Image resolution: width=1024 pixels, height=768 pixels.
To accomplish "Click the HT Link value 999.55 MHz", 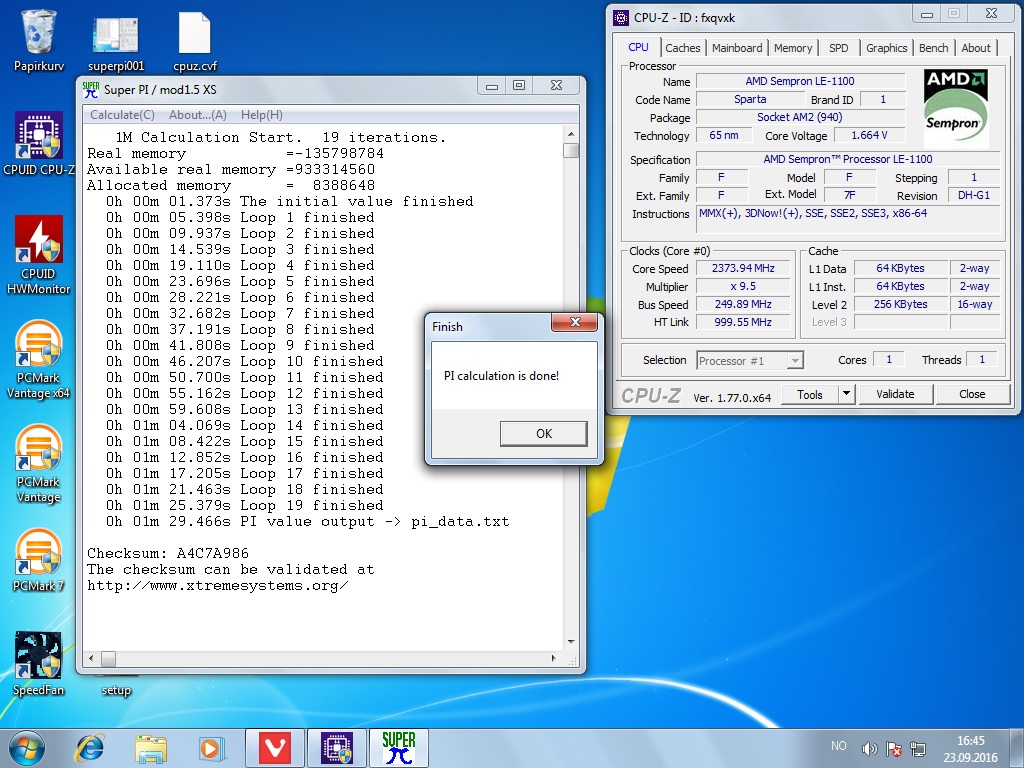I will click(743, 322).
